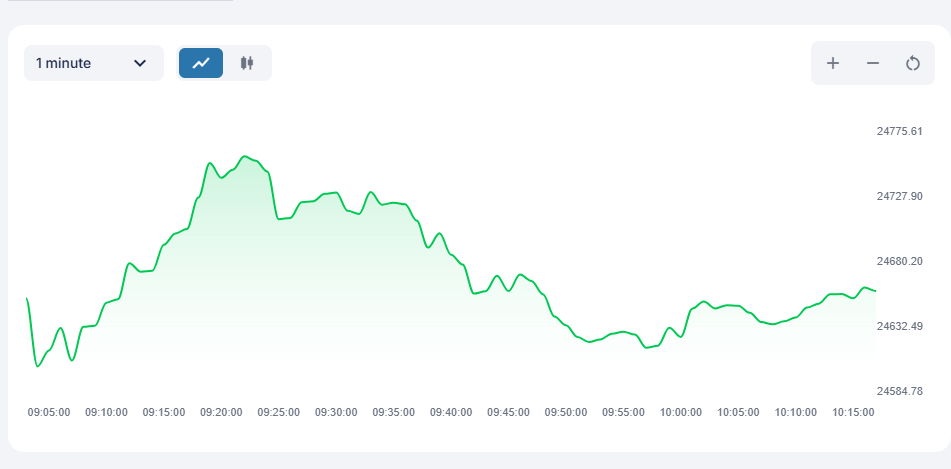Click the 24775.61 price axis label
Screen dimensions: 951x469
click(x=899, y=131)
